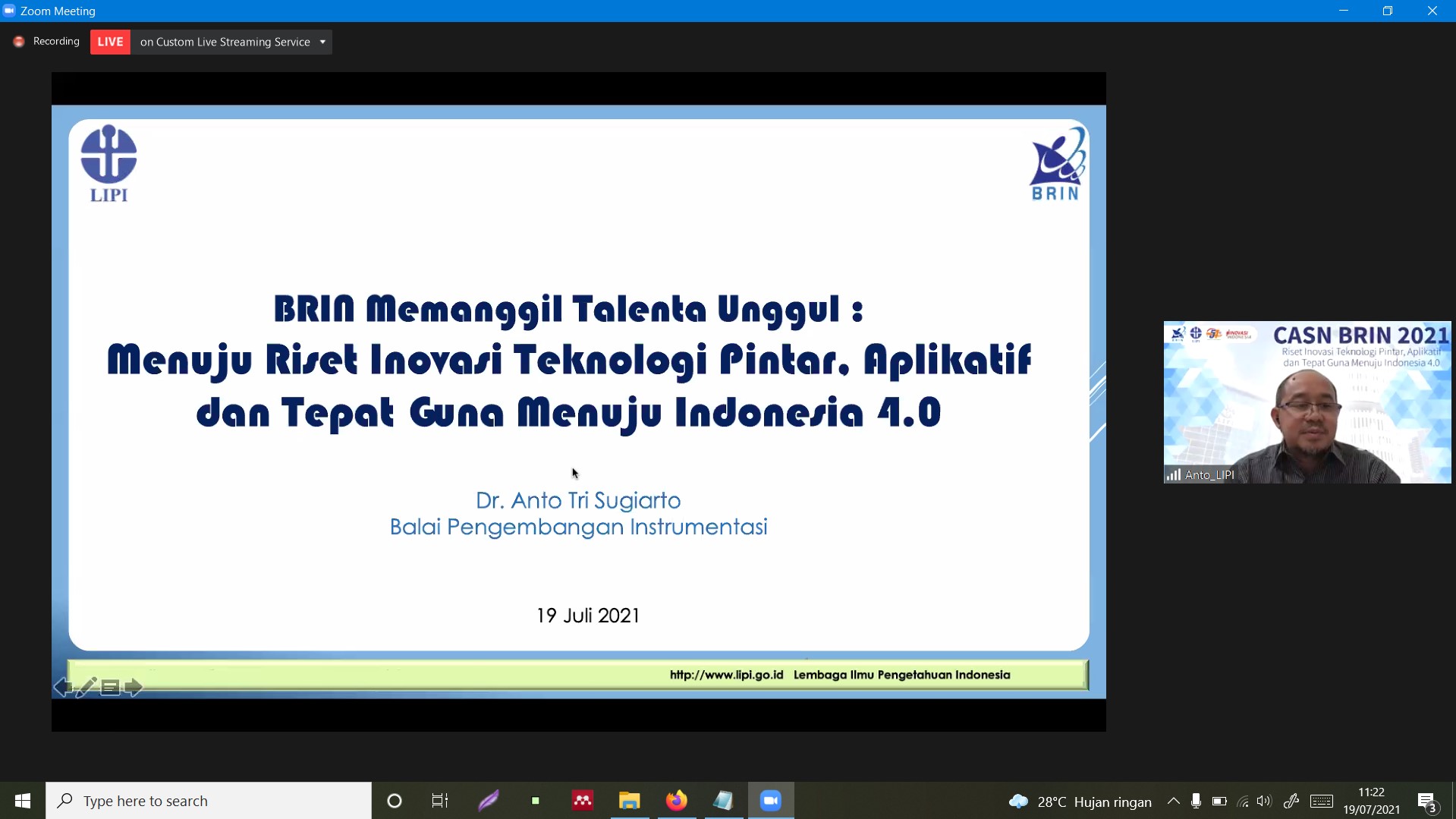Open File Explorer from the taskbar
1456x819 pixels.
coord(629,801)
